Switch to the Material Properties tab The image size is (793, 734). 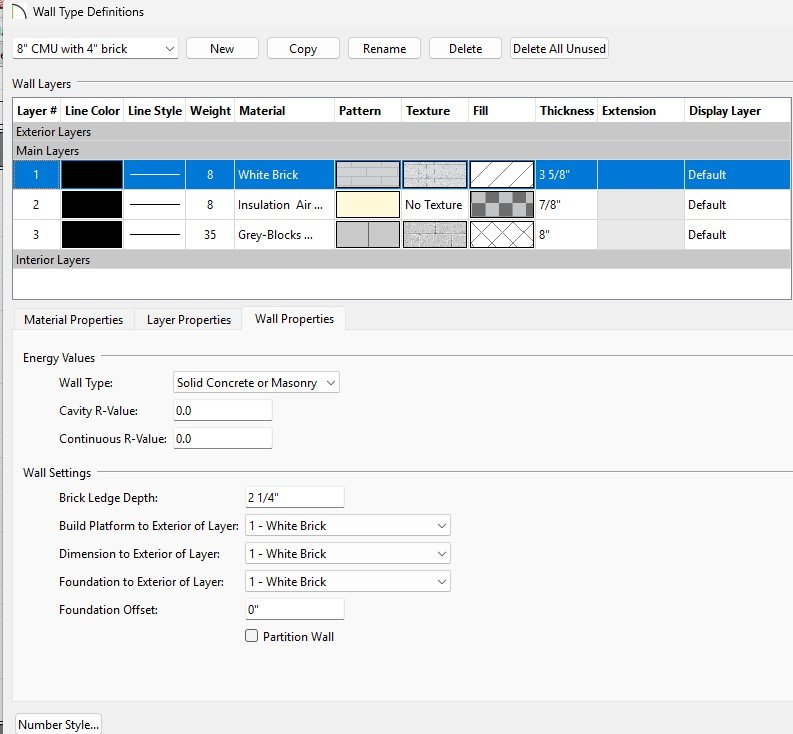click(73, 320)
